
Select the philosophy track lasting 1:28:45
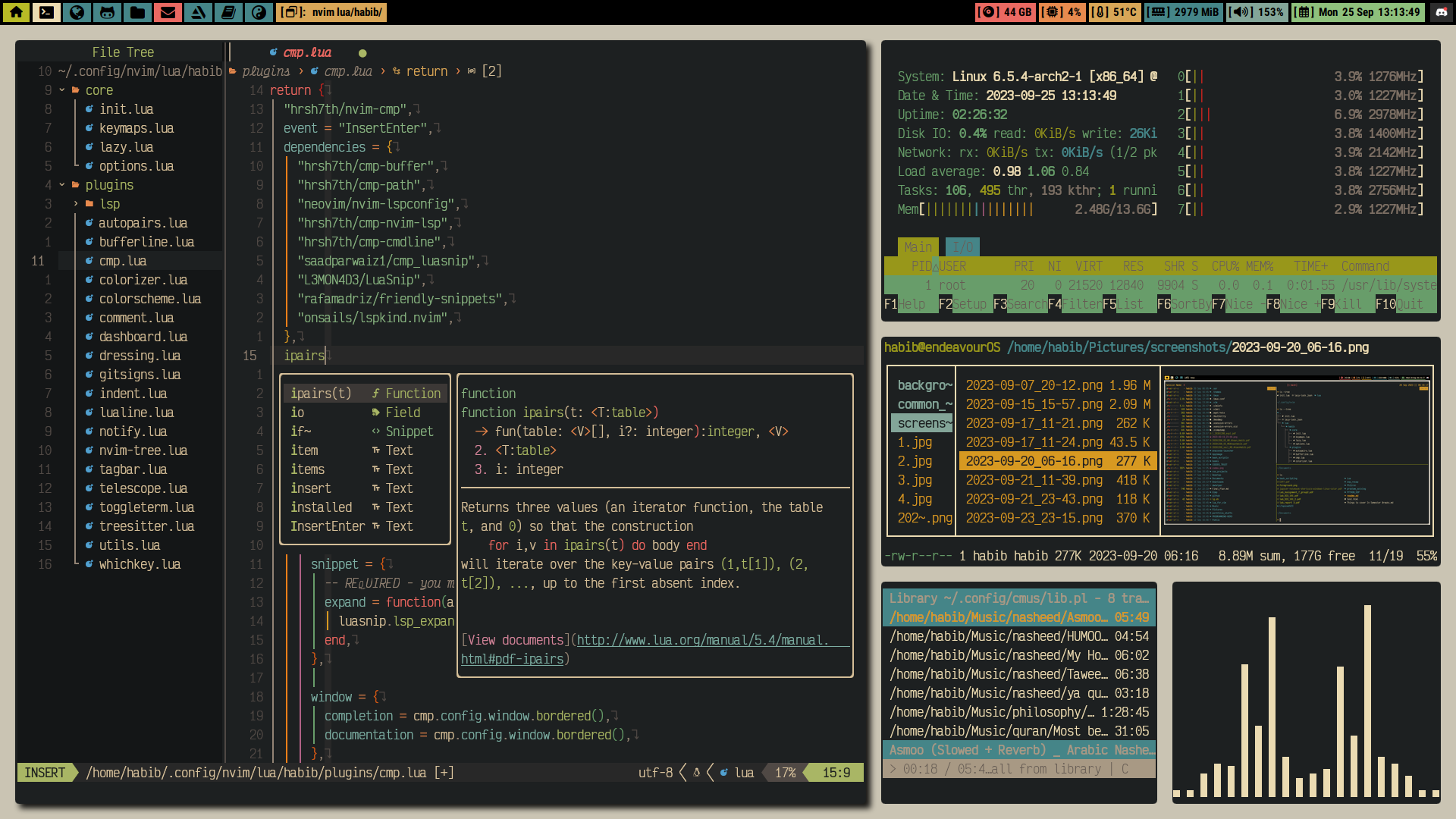point(1018,712)
